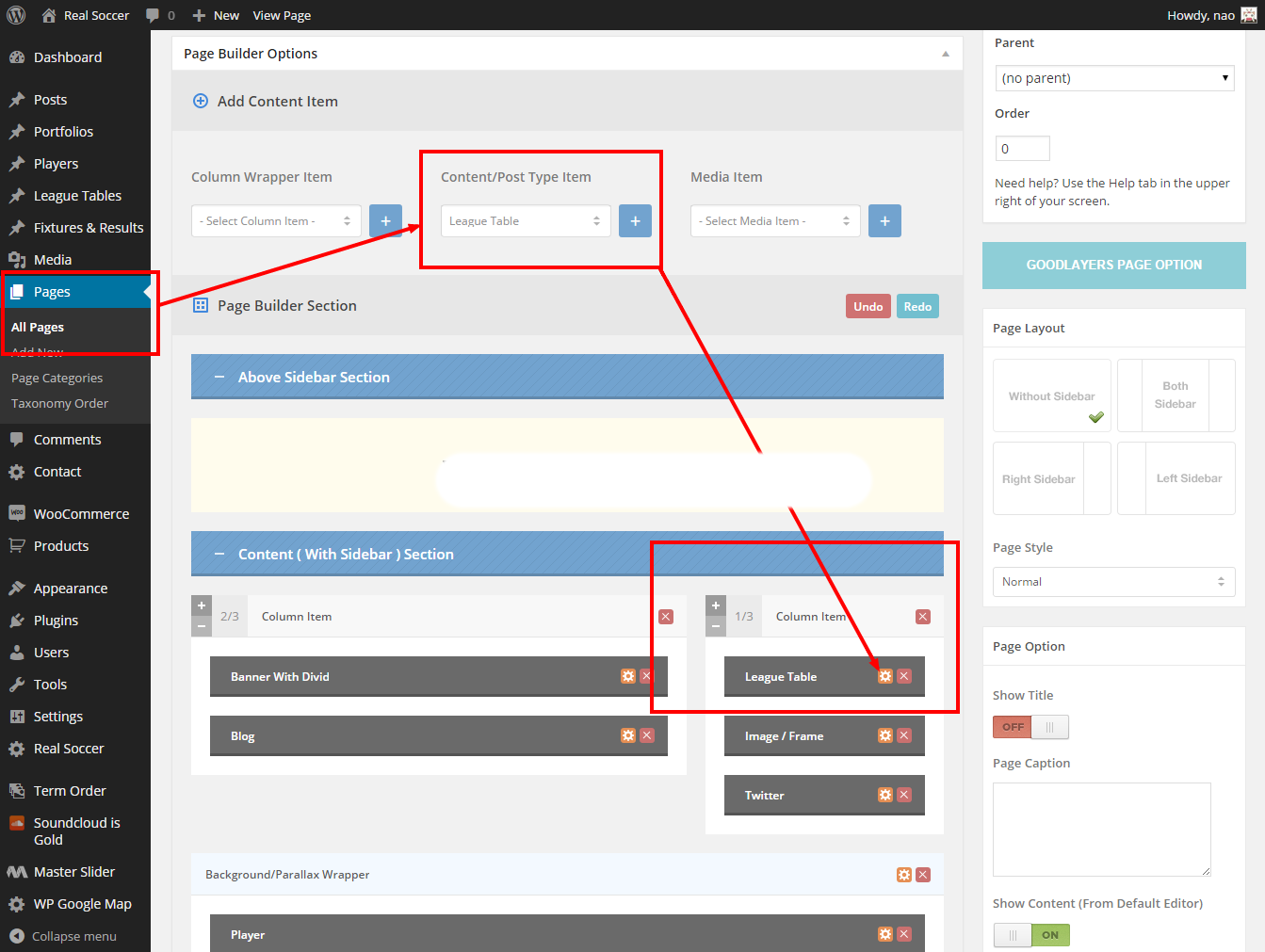This screenshot has width=1265, height=952.
Task: Increase the 1/3 column size with plus
Action: [x=716, y=605]
